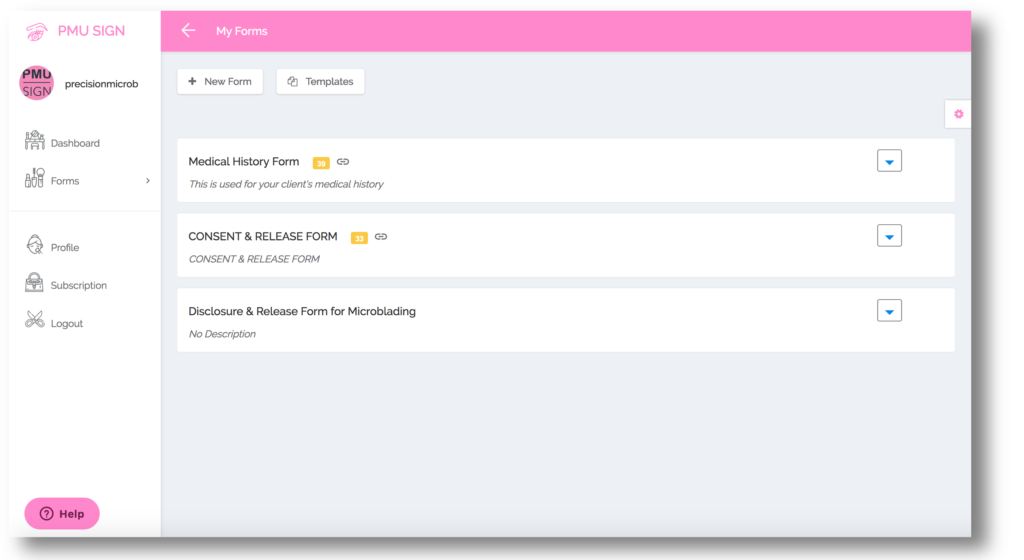Click 'This is used for your client's medical history'
The width and height of the screenshot is (1024, 560).
tap(286, 184)
